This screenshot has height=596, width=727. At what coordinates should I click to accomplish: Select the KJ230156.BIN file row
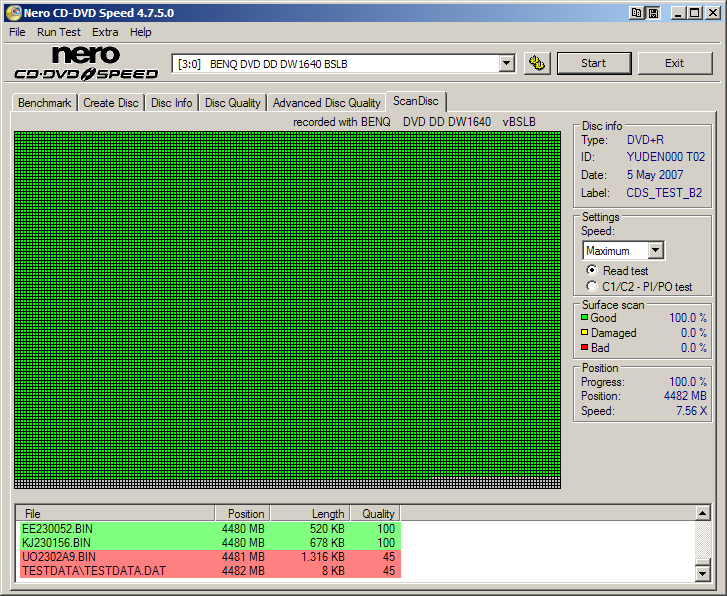[x=210, y=543]
